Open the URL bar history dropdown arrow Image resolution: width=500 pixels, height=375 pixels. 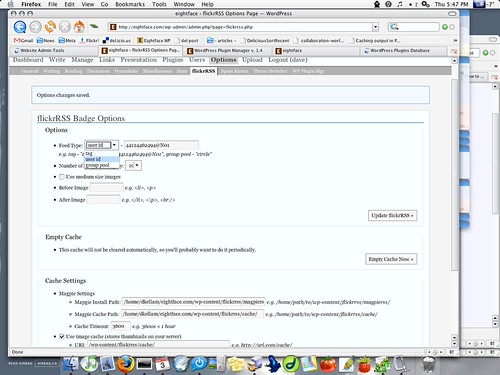coord(375,27)
